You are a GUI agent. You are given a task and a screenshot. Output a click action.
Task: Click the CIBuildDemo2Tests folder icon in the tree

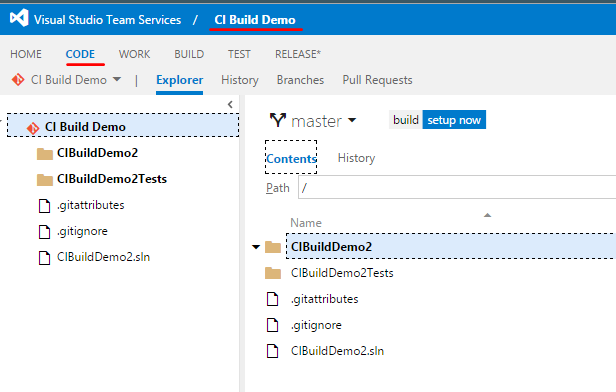(x=45, y=180)
